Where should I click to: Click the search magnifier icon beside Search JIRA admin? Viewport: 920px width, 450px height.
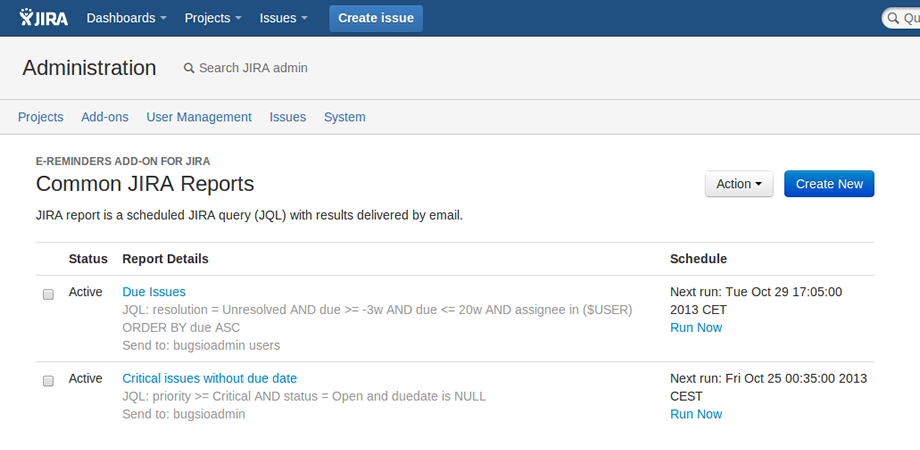[189, 68]
